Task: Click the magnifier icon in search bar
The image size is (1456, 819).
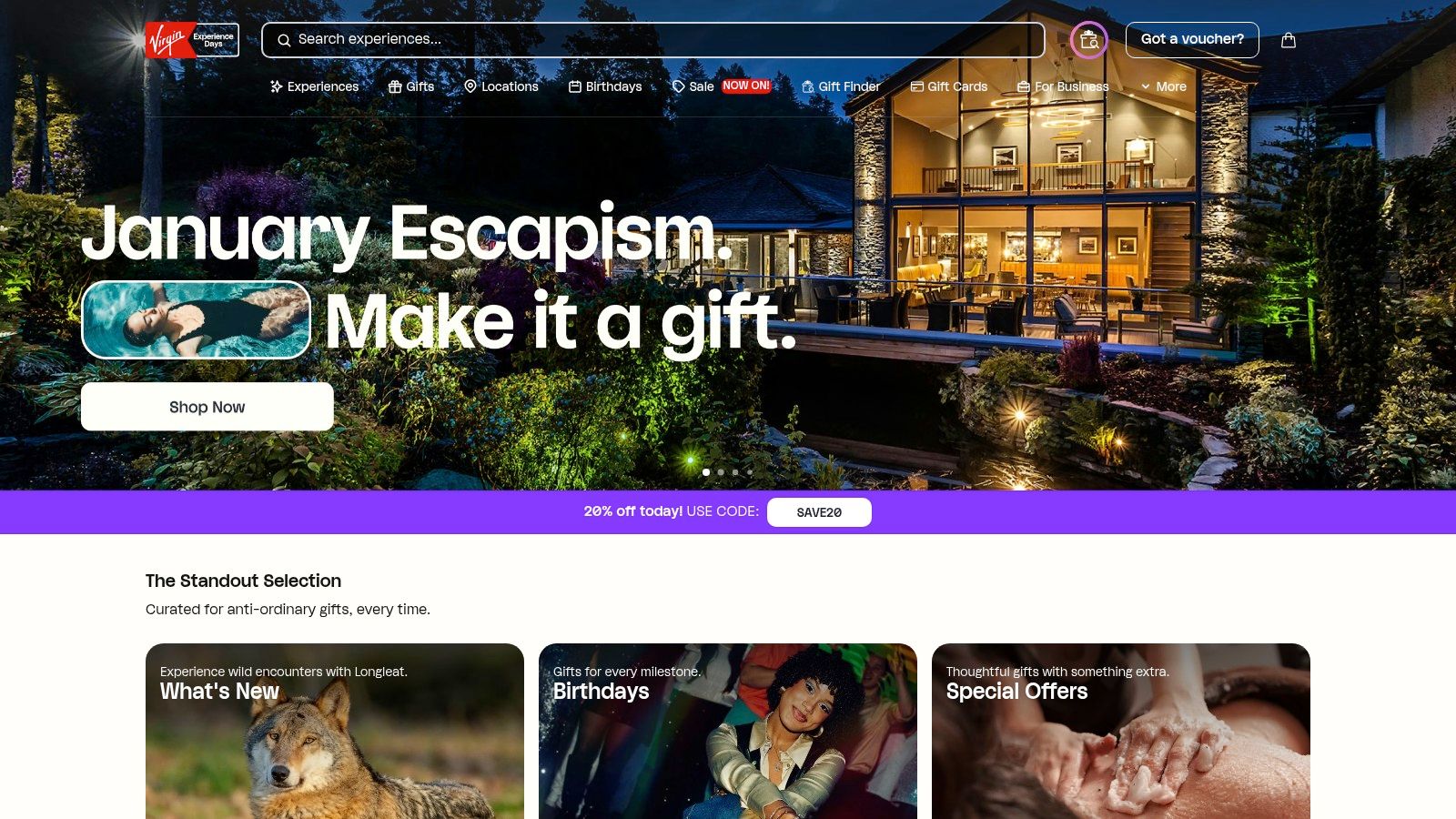Action: click(x=284, y=40)
